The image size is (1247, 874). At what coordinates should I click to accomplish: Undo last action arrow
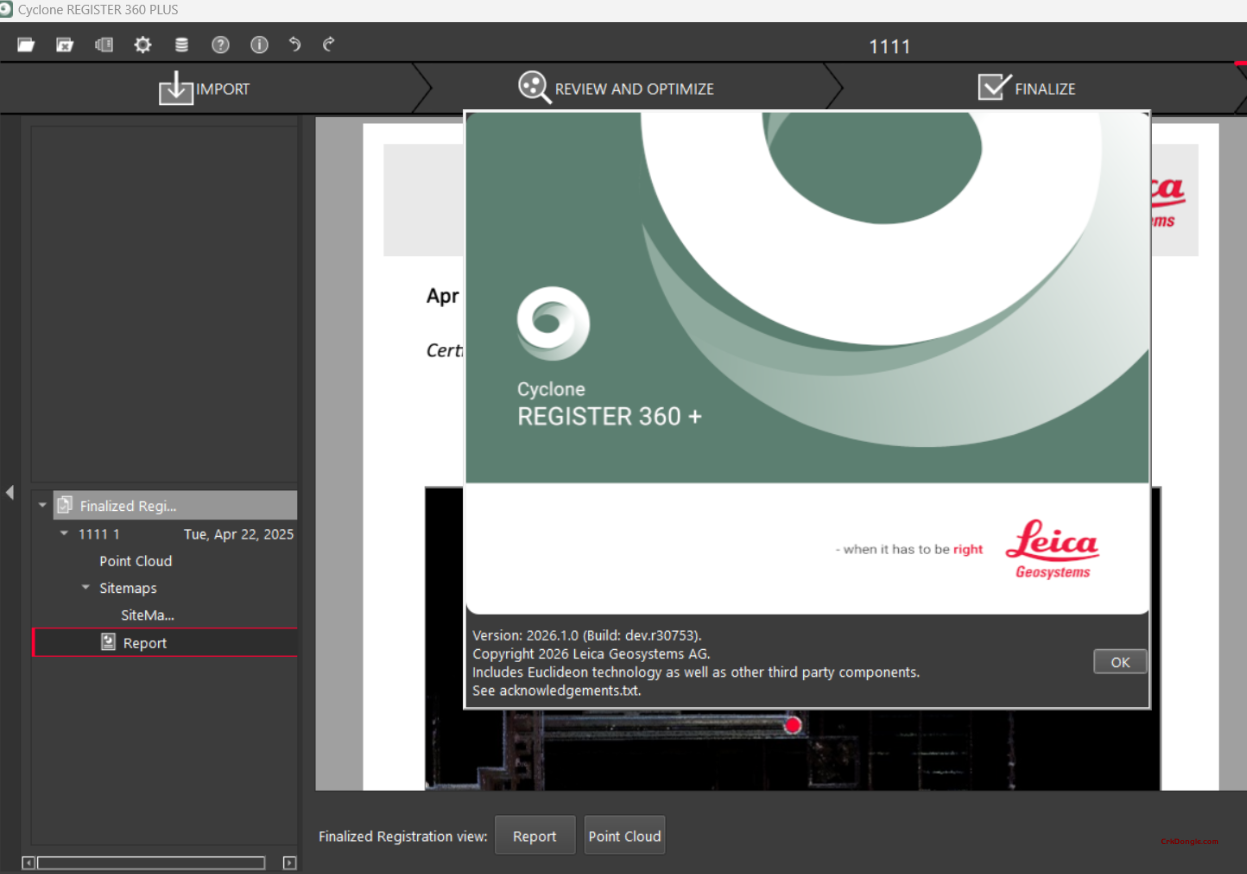click(x=294, y=44)
